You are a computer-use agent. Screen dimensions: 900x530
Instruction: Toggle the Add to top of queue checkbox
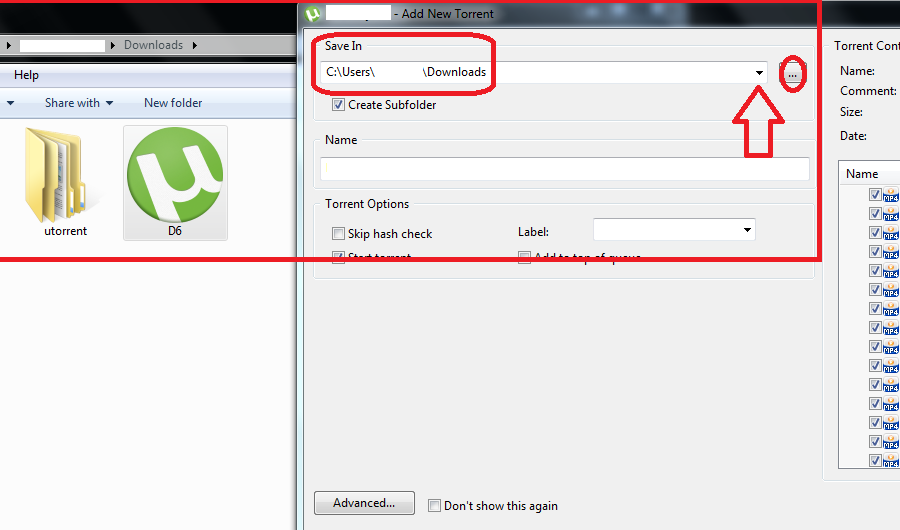coord(524,257)
